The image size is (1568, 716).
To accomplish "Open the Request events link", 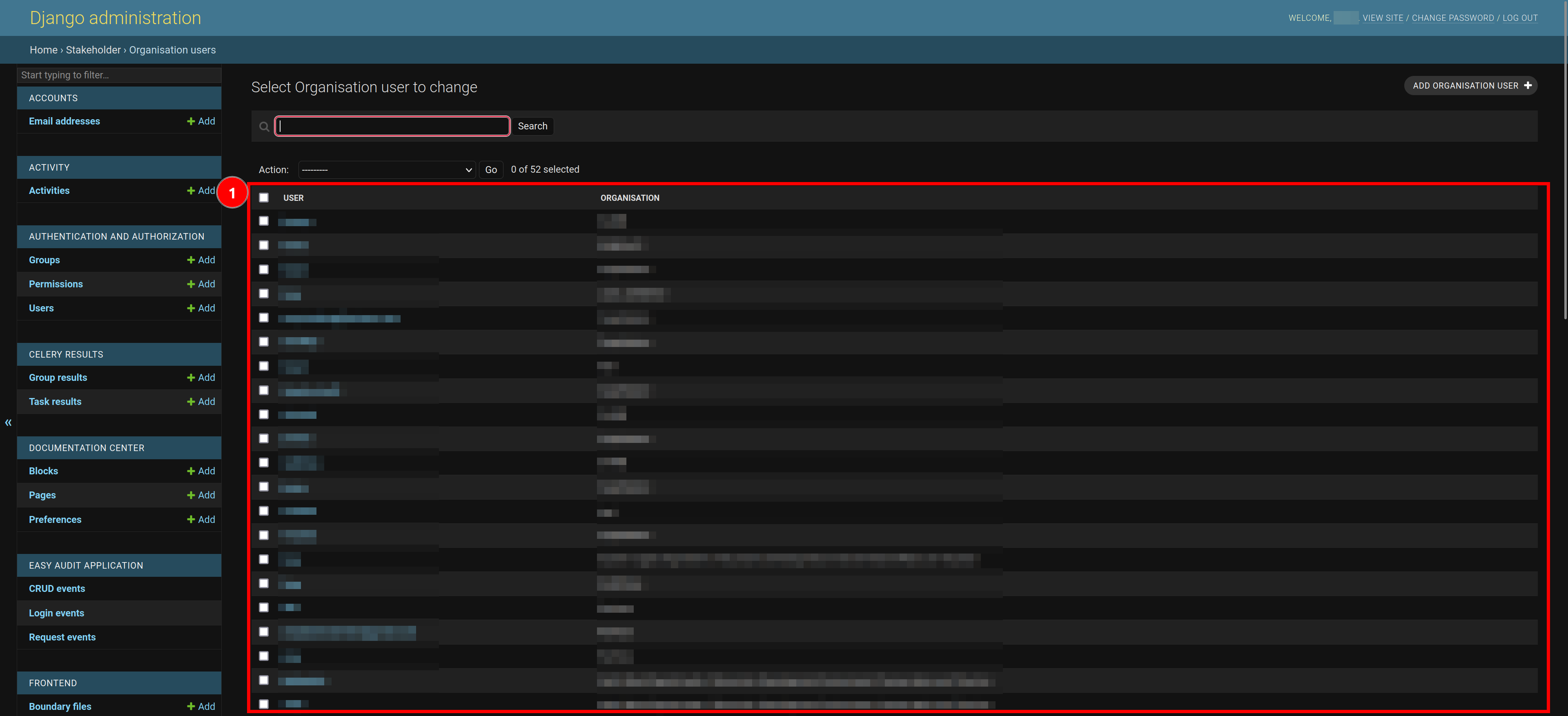I will [x=63, y=637].
